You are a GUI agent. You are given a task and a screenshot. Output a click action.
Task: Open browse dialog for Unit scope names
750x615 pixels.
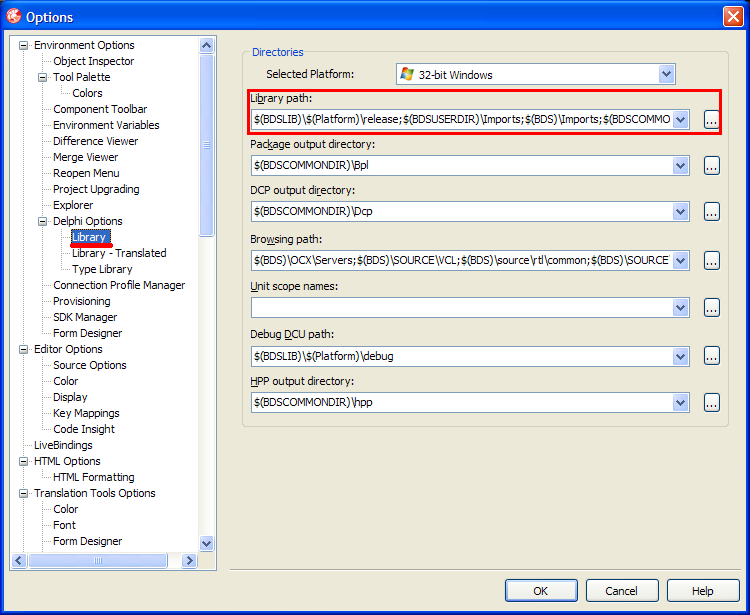pos(711,308)
